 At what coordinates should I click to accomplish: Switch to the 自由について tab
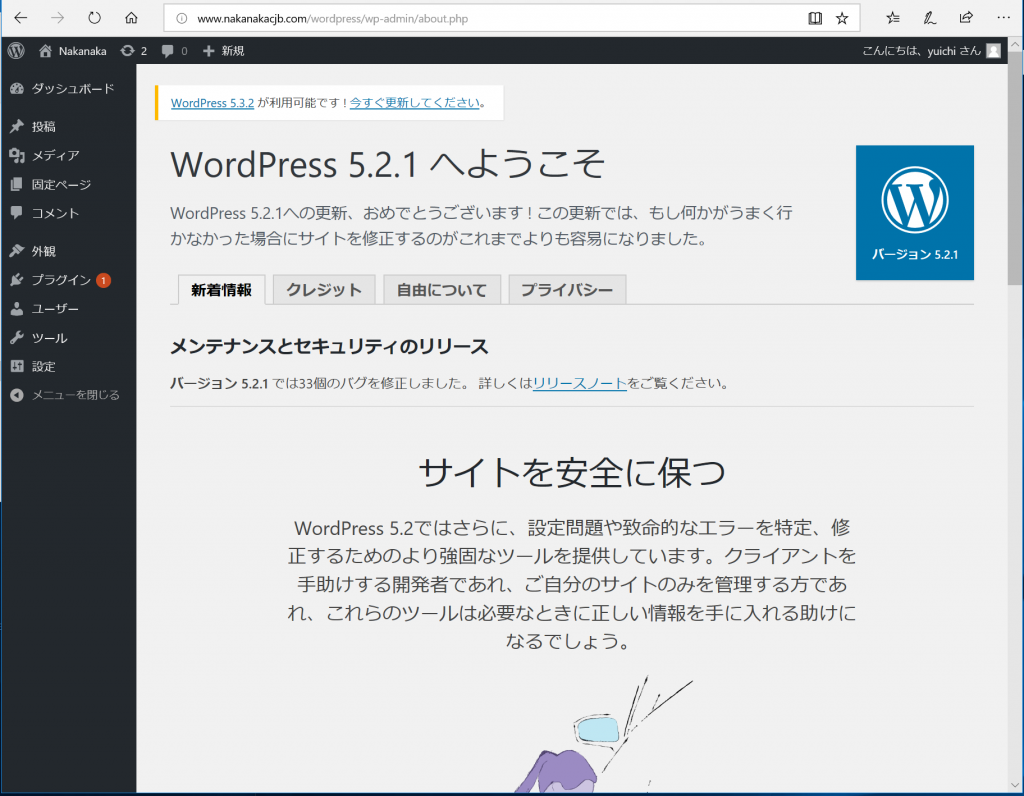click(442, 290)
